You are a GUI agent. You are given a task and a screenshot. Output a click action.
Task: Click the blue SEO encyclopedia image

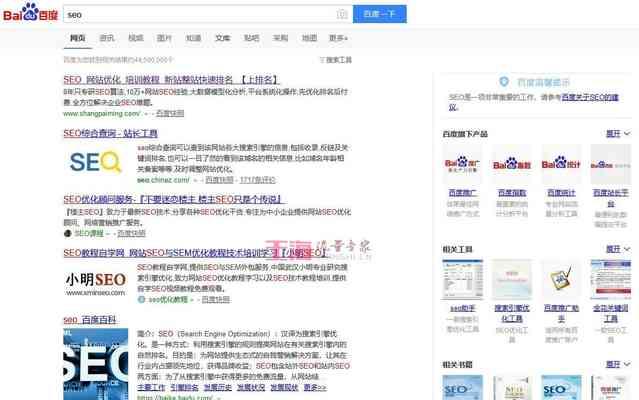point(96,364)
